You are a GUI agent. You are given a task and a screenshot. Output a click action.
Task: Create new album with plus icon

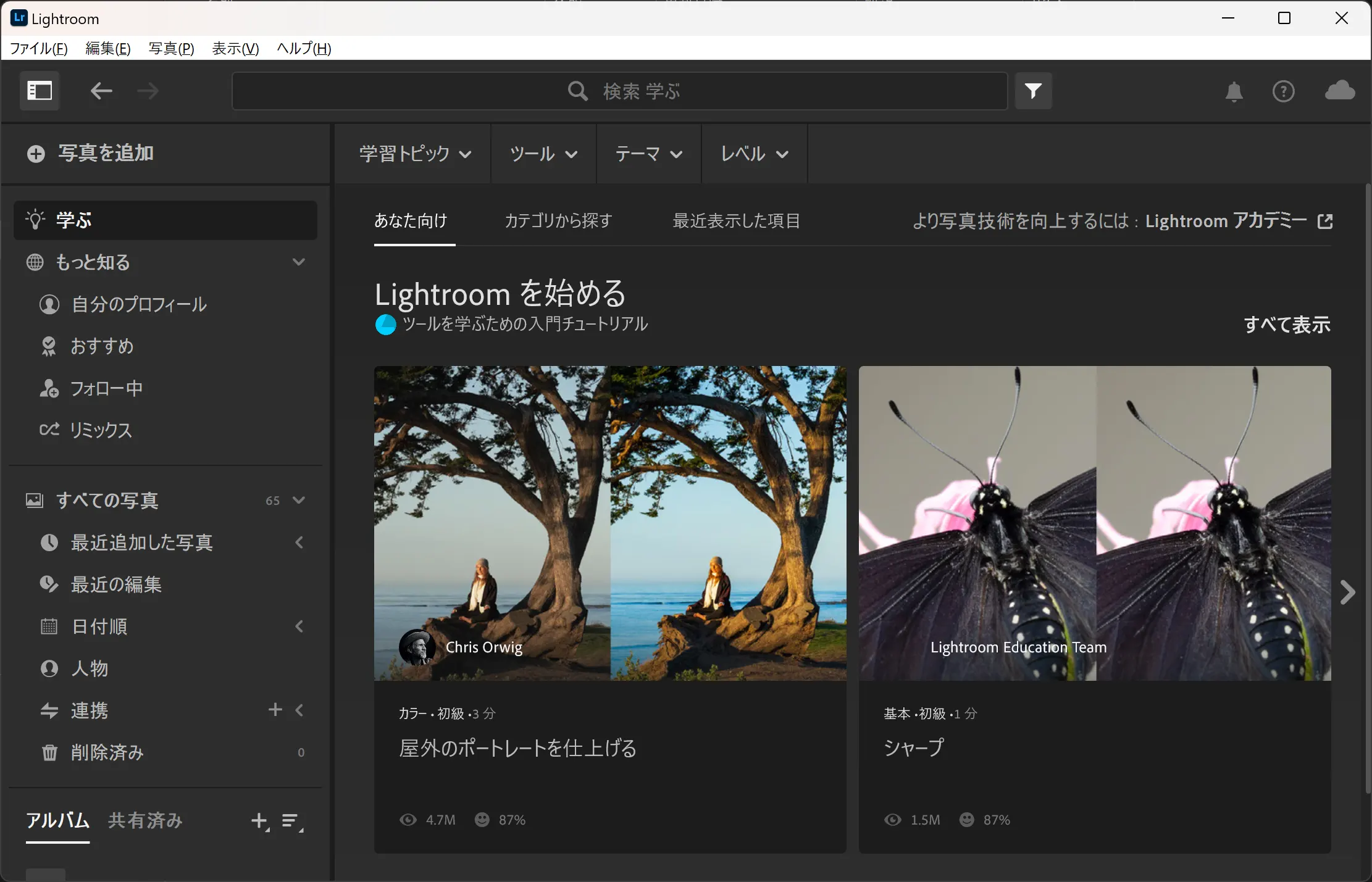(260, 821)
